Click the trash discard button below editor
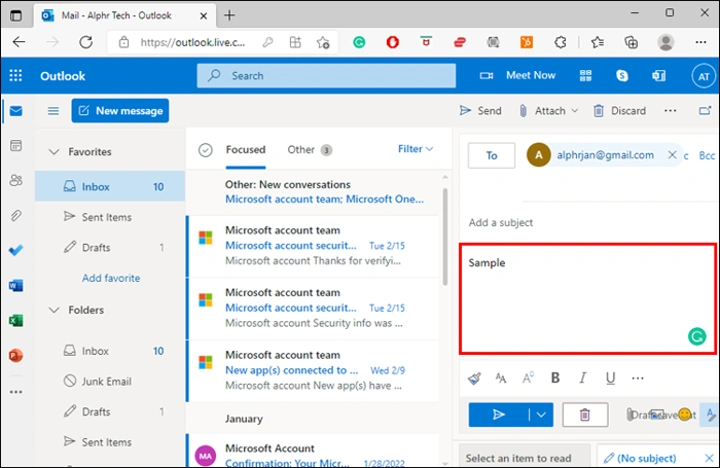Screen dimensions: 720x468 pos(585,415)
